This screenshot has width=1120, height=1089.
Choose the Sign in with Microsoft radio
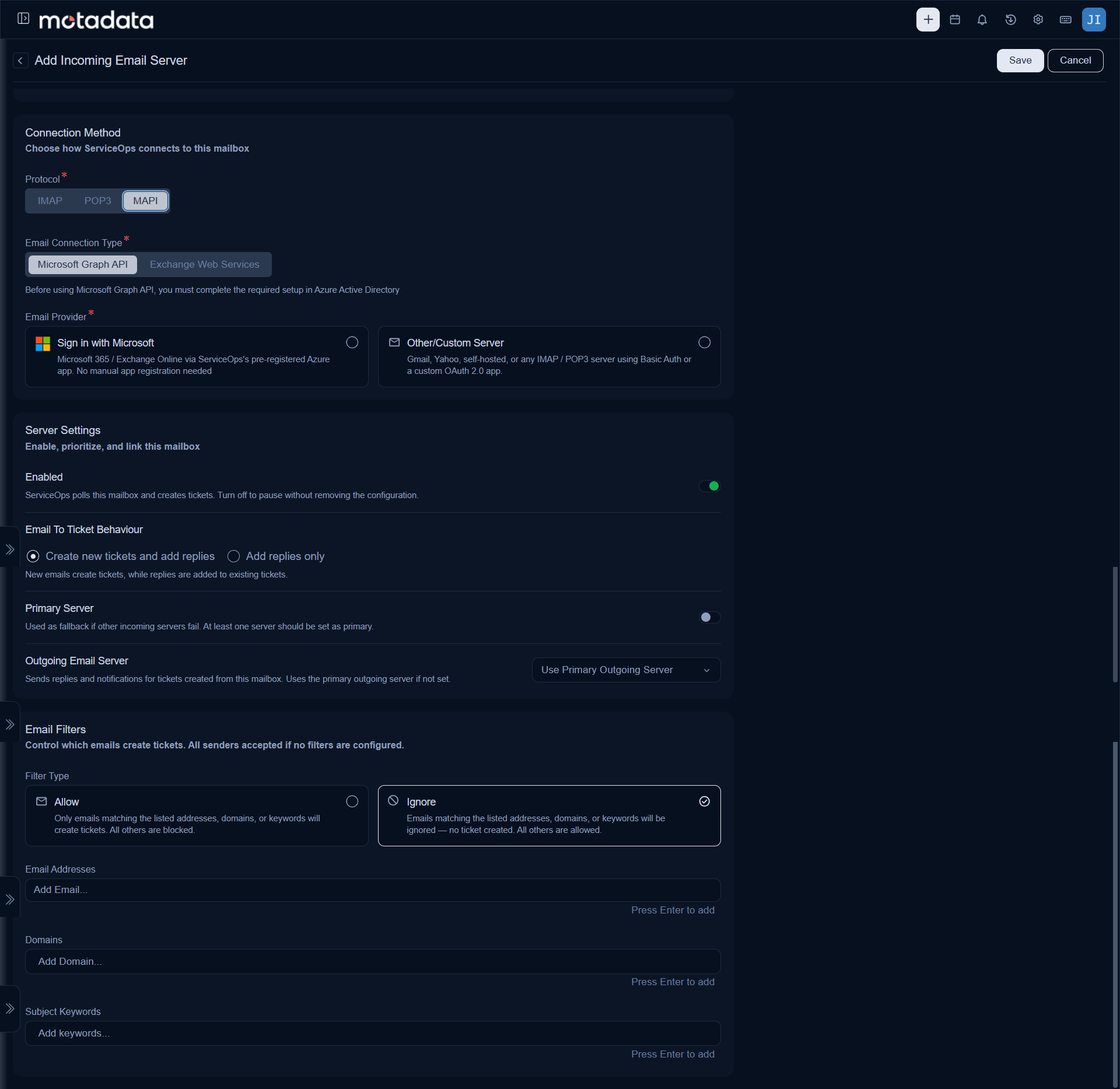click(352, 342)
